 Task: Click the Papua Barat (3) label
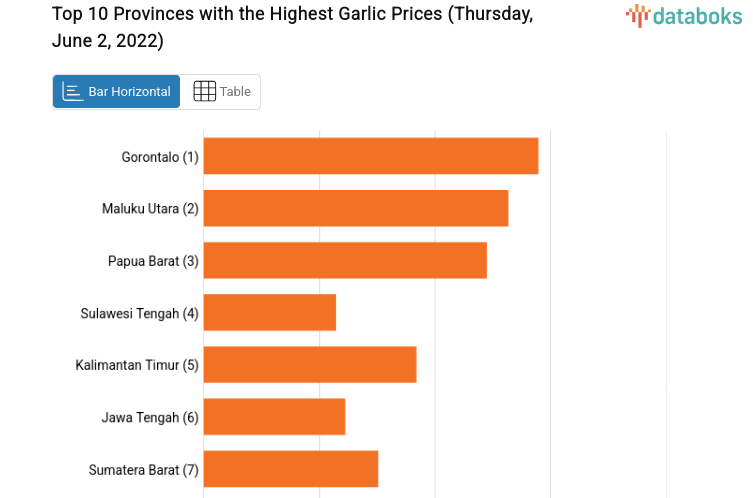(x=153, y=261)
